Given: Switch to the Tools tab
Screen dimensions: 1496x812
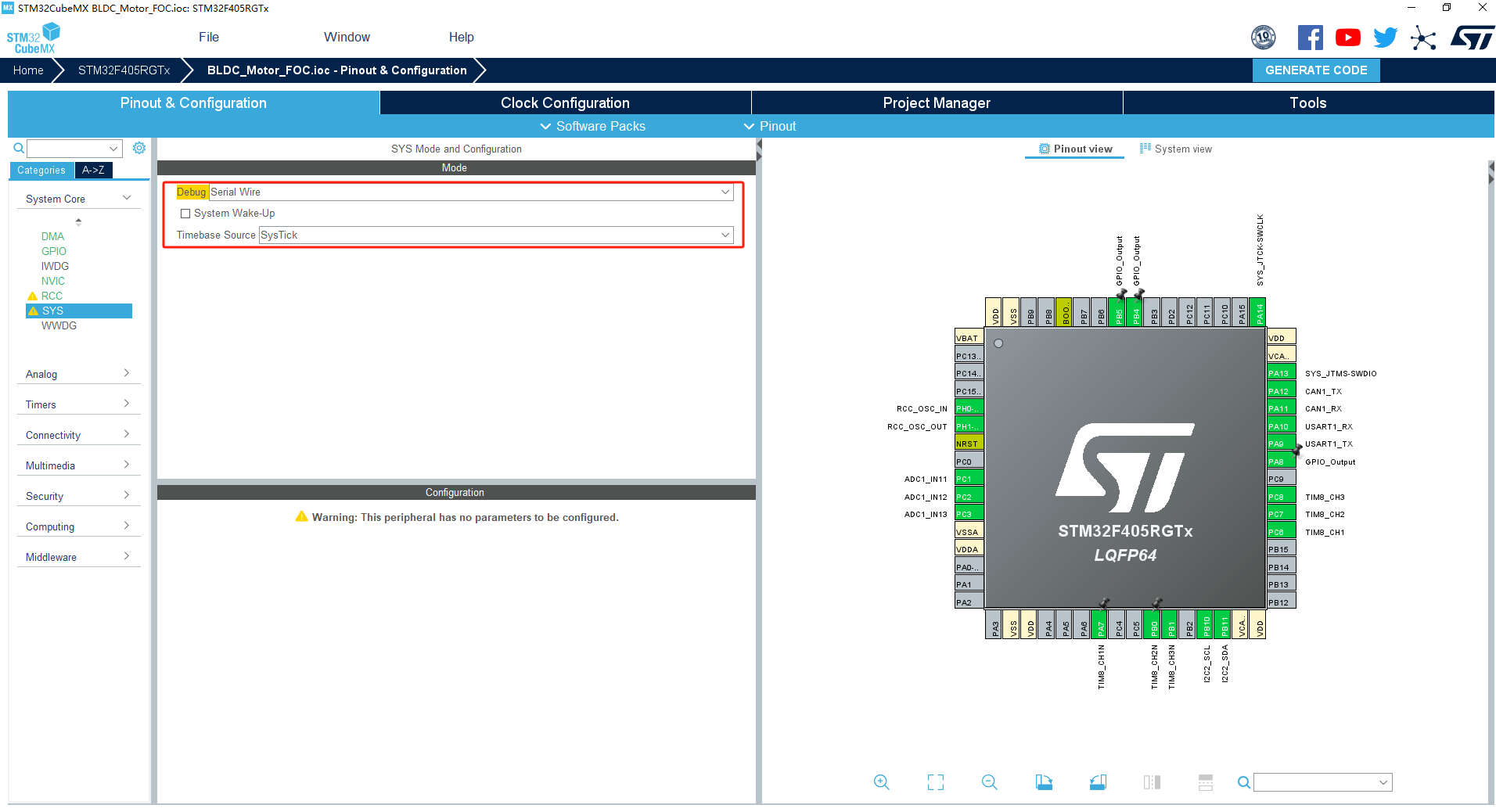Looking at the screenshot, I should click(1308, 102).
